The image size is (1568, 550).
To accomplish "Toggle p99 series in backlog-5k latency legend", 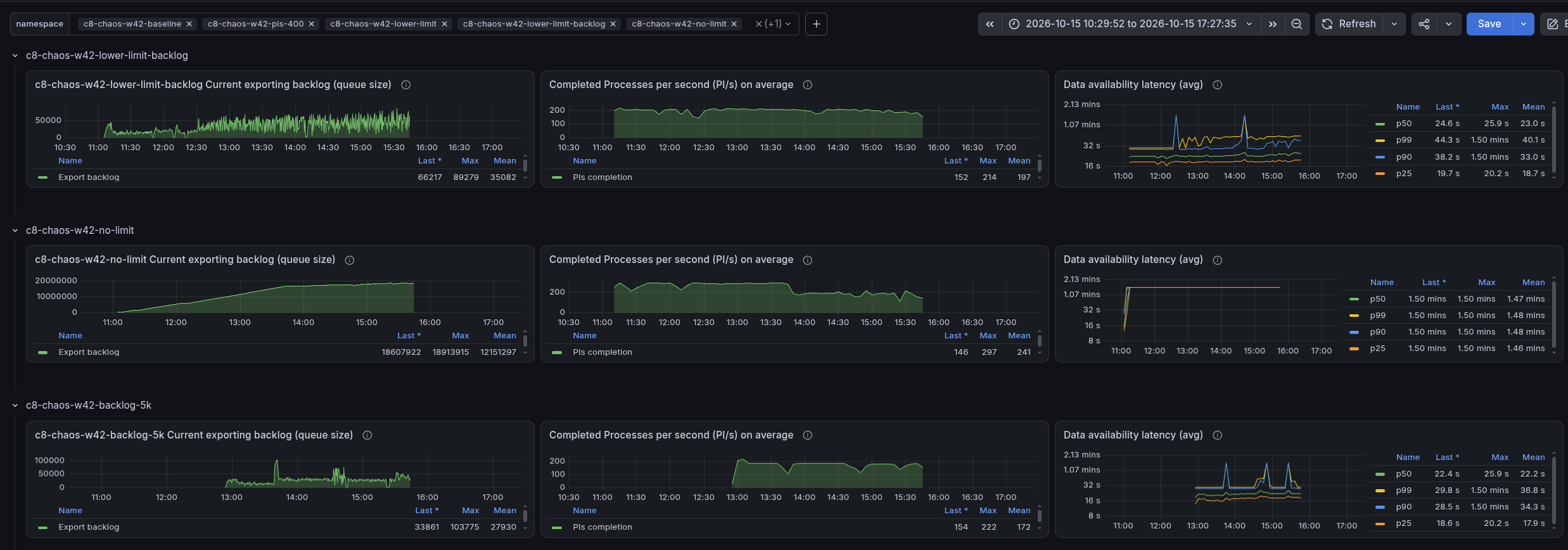I will click(x=1404, y=490).
